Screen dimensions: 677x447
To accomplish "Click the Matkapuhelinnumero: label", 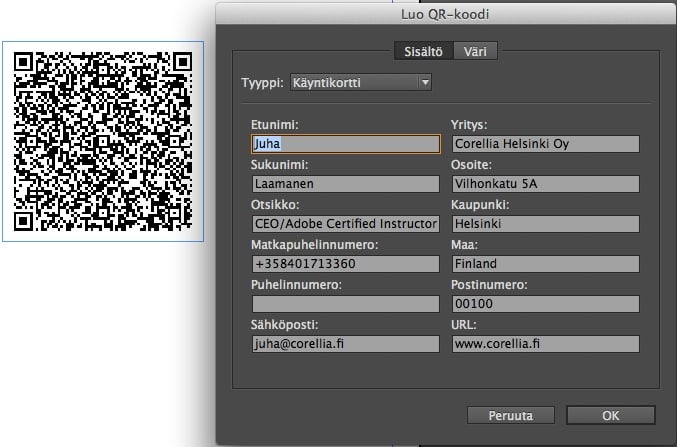I will coord(314,245).
